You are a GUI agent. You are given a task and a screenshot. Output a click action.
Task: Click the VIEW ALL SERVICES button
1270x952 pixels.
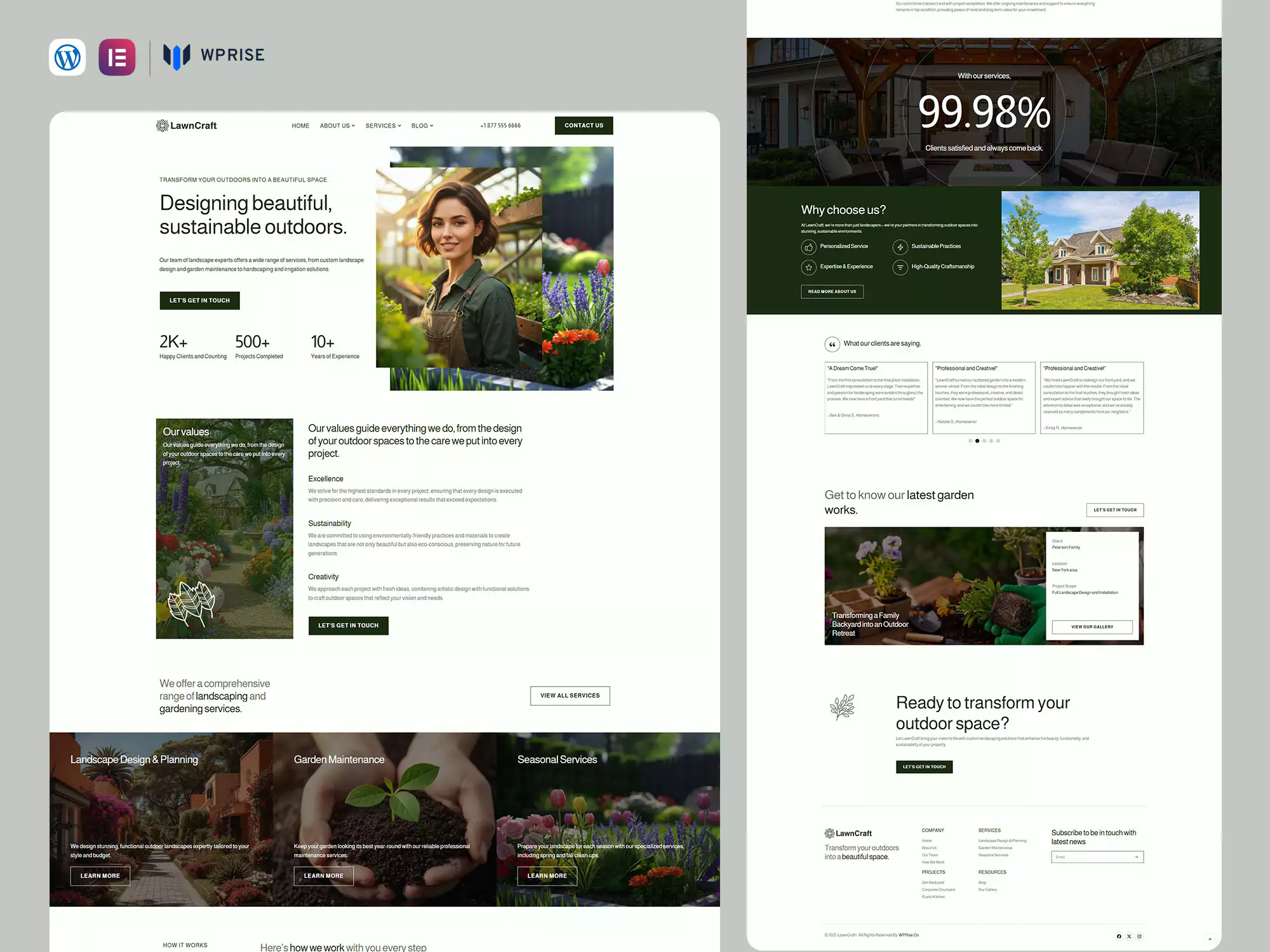[x=570, y=696]
